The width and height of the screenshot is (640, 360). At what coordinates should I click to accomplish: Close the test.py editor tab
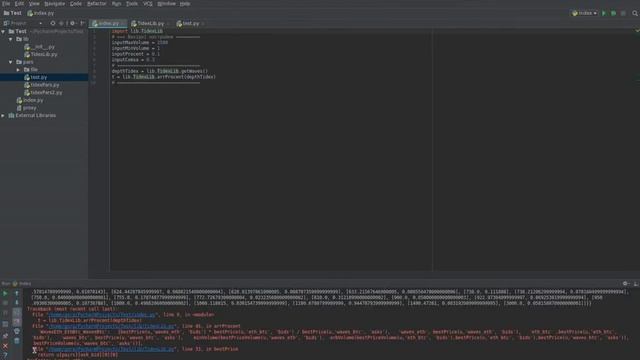[x=203, y=24]
